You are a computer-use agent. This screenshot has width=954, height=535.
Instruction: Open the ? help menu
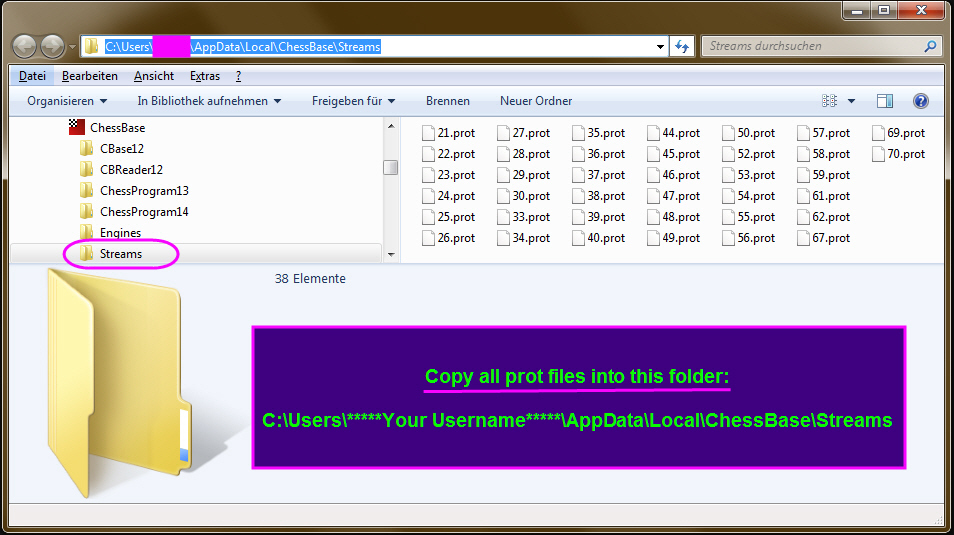pos(238,76)
